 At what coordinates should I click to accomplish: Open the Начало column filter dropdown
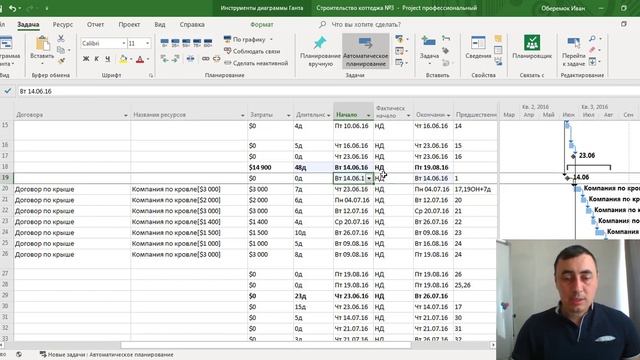pyautogui.click(x=368, y=116)
